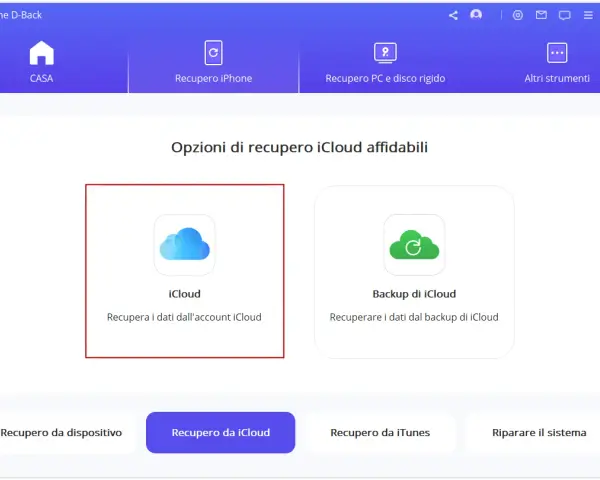
Task: Click the share icon in title bar
Action: [x=453, y=15]
